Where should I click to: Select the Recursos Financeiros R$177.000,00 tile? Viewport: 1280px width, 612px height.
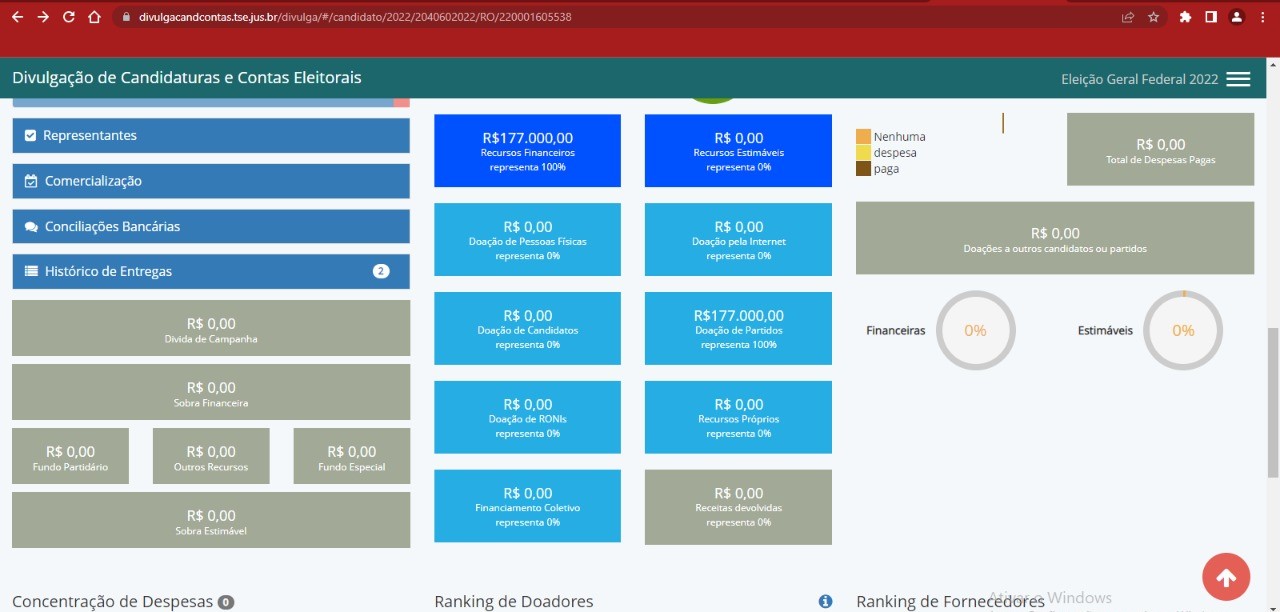pos(527,151)
